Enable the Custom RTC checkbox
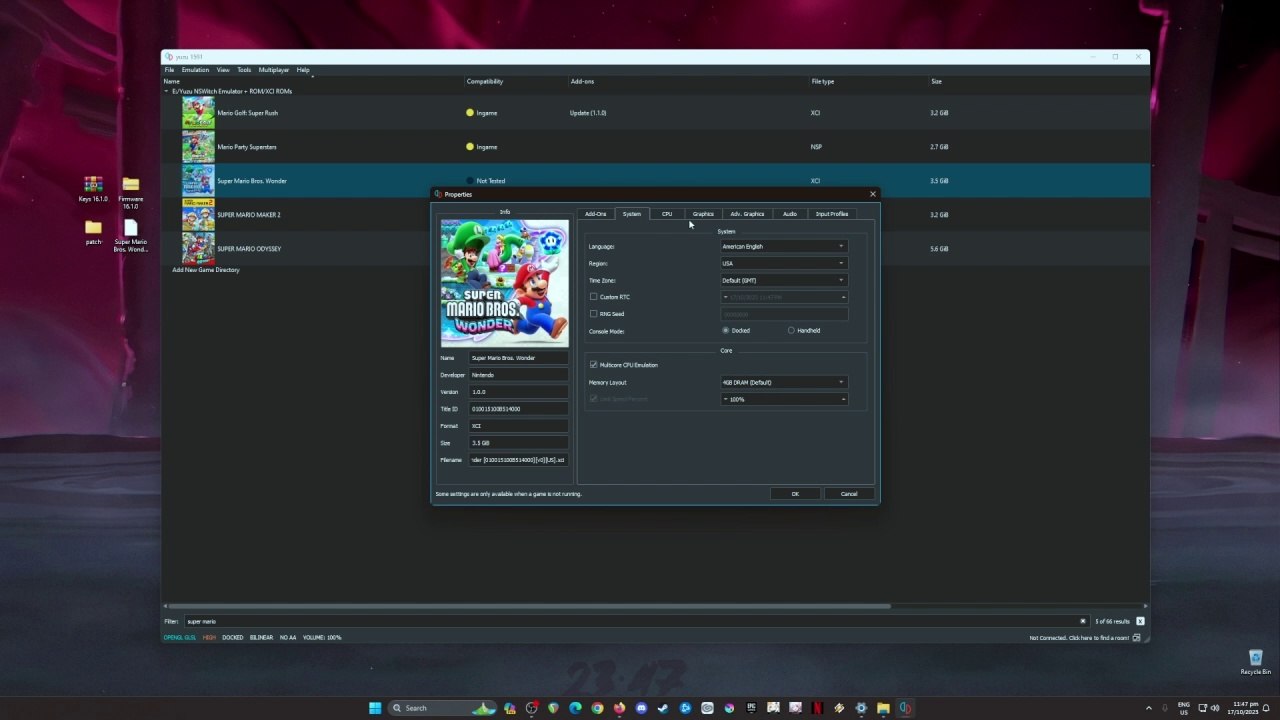The image size is (1280, 720). 593,297
